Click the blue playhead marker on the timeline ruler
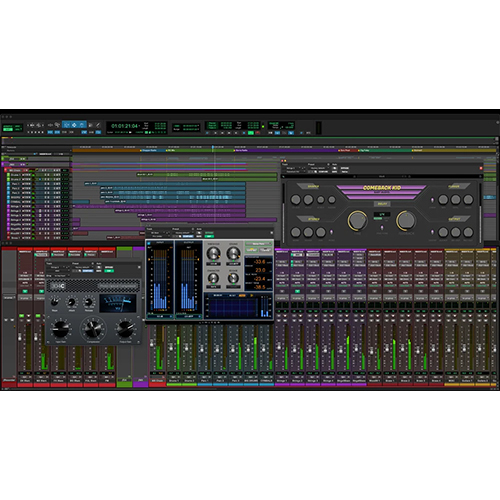 point(213,147)
